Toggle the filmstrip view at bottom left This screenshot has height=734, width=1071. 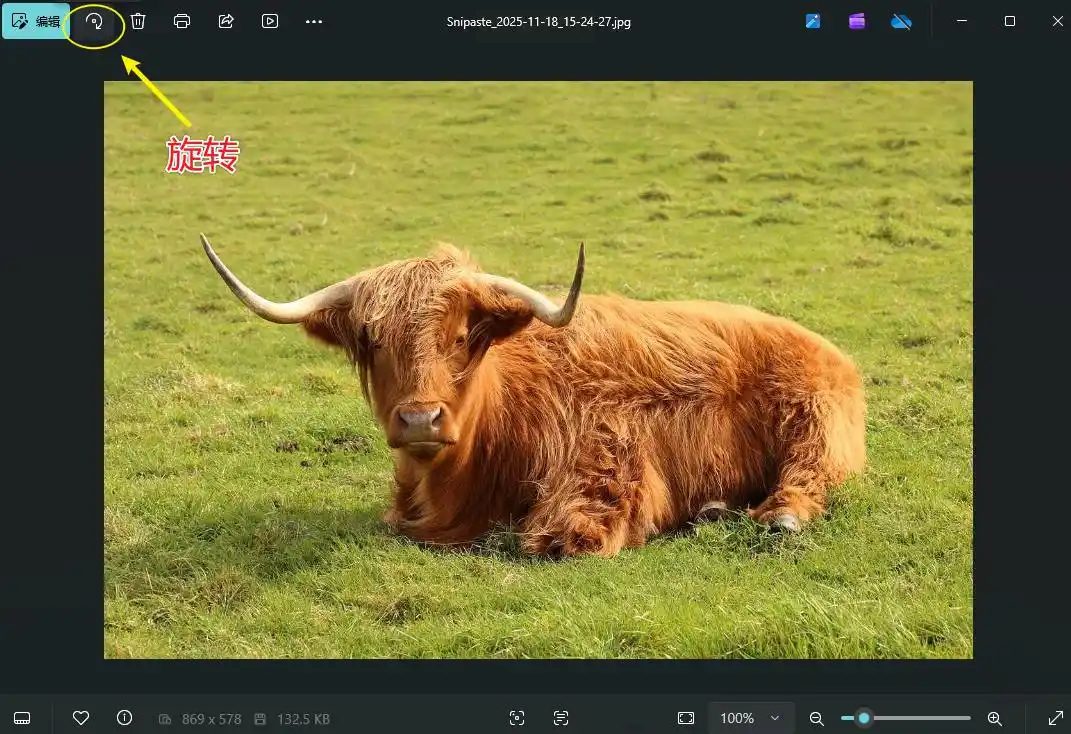click(22, 718)
